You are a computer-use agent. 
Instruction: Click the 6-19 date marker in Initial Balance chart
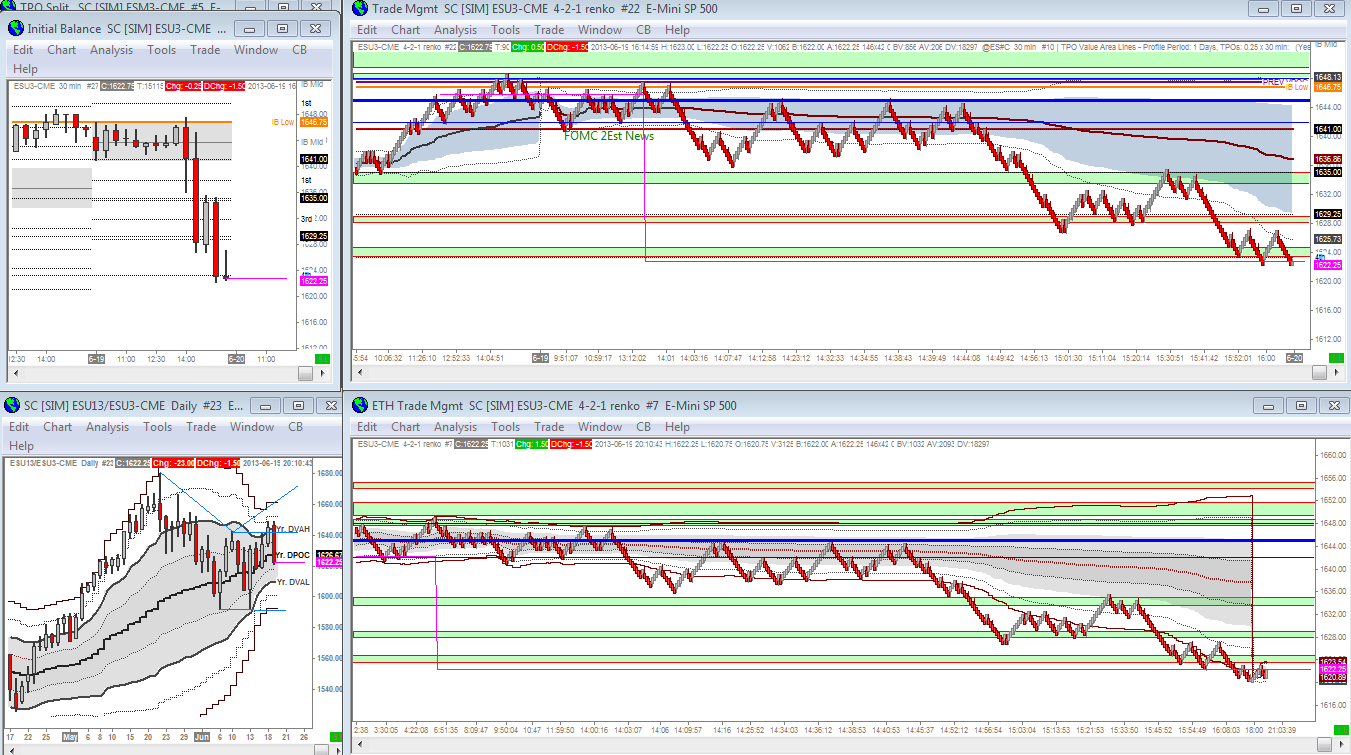tap(97, 358)
